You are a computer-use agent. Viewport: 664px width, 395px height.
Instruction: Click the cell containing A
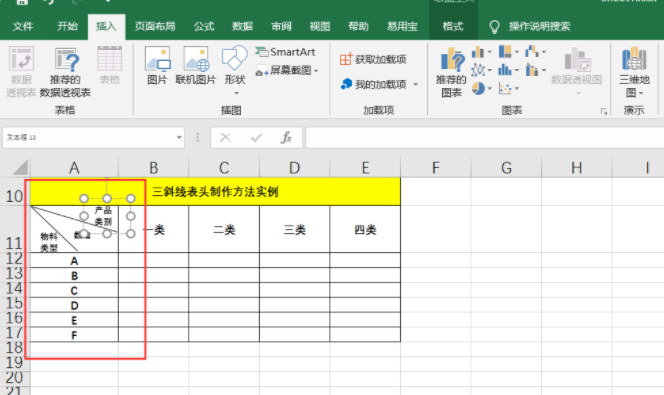74,260
